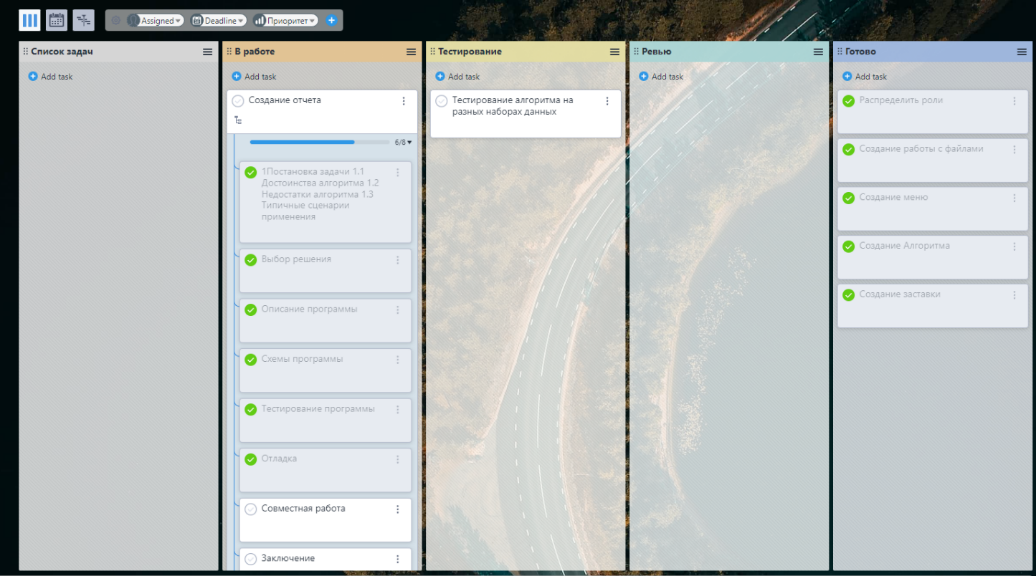Open the Deadline filter dropdown
This screenshot has height=576, width=1036.
[218, 20]
